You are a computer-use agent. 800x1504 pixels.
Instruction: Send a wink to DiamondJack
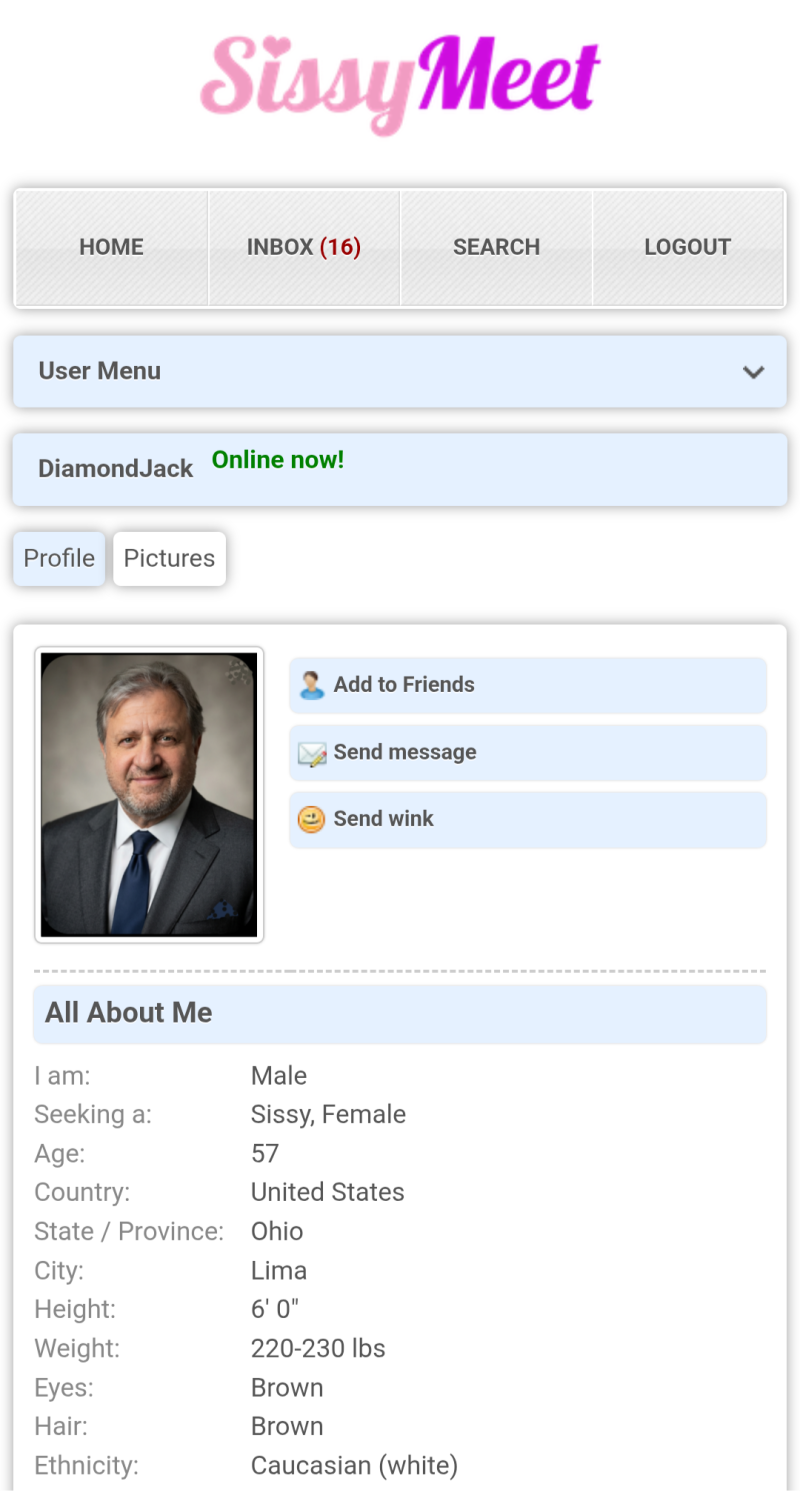528,819
